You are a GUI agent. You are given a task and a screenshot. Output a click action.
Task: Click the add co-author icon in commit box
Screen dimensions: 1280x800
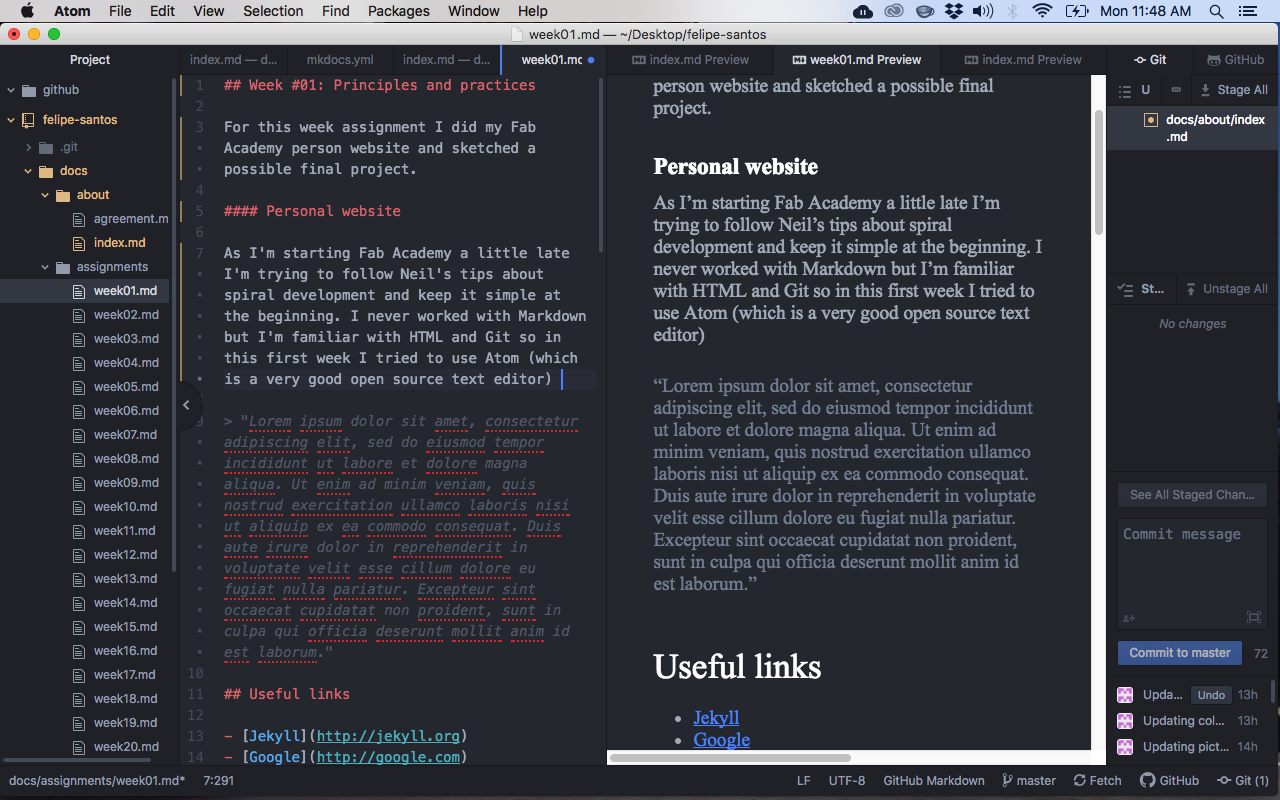click(1129, 618)
